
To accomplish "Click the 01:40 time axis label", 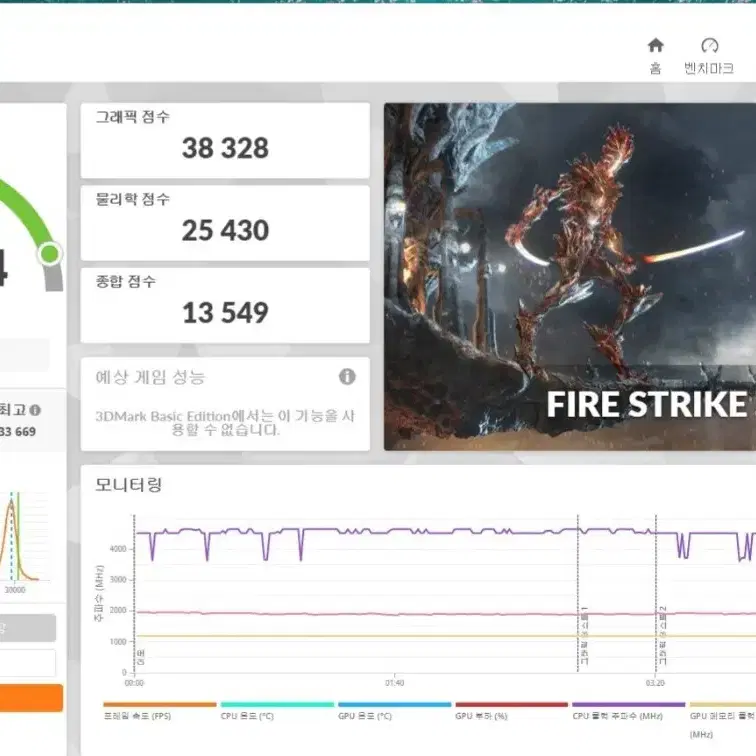I will (394, 683).
